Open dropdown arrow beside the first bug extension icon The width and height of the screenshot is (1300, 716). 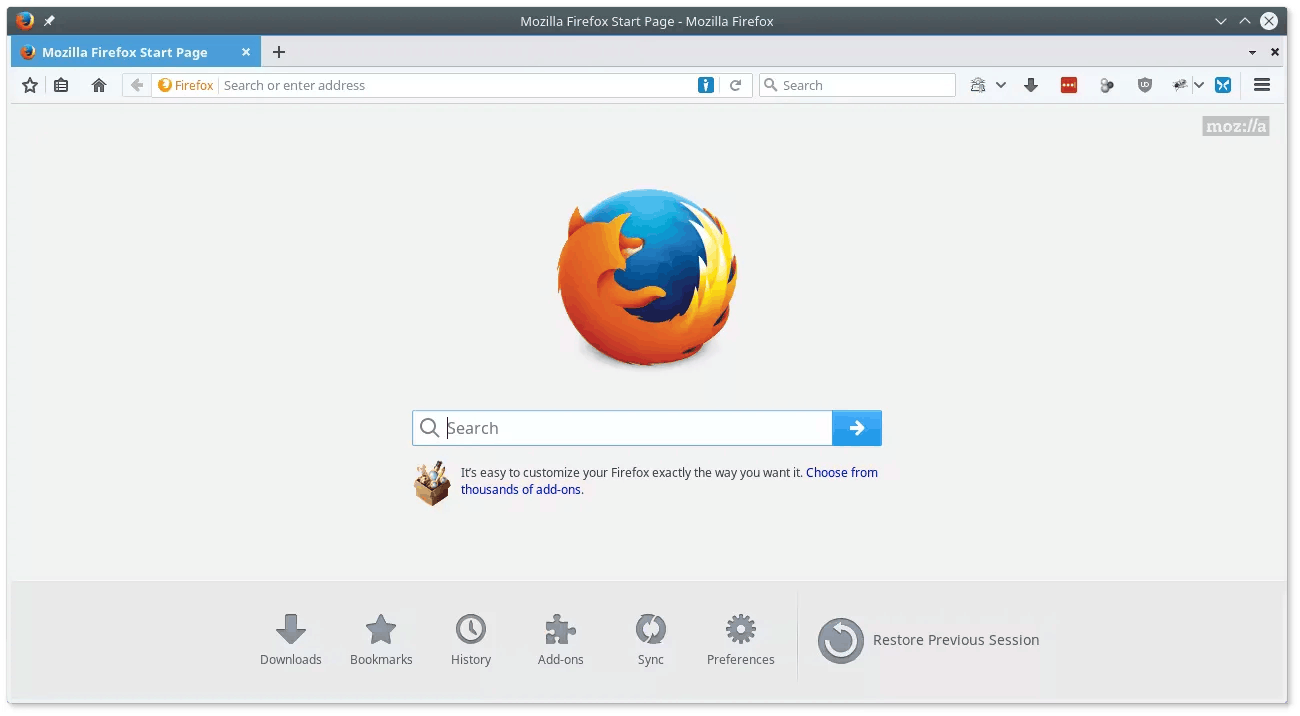[1001, 85]
